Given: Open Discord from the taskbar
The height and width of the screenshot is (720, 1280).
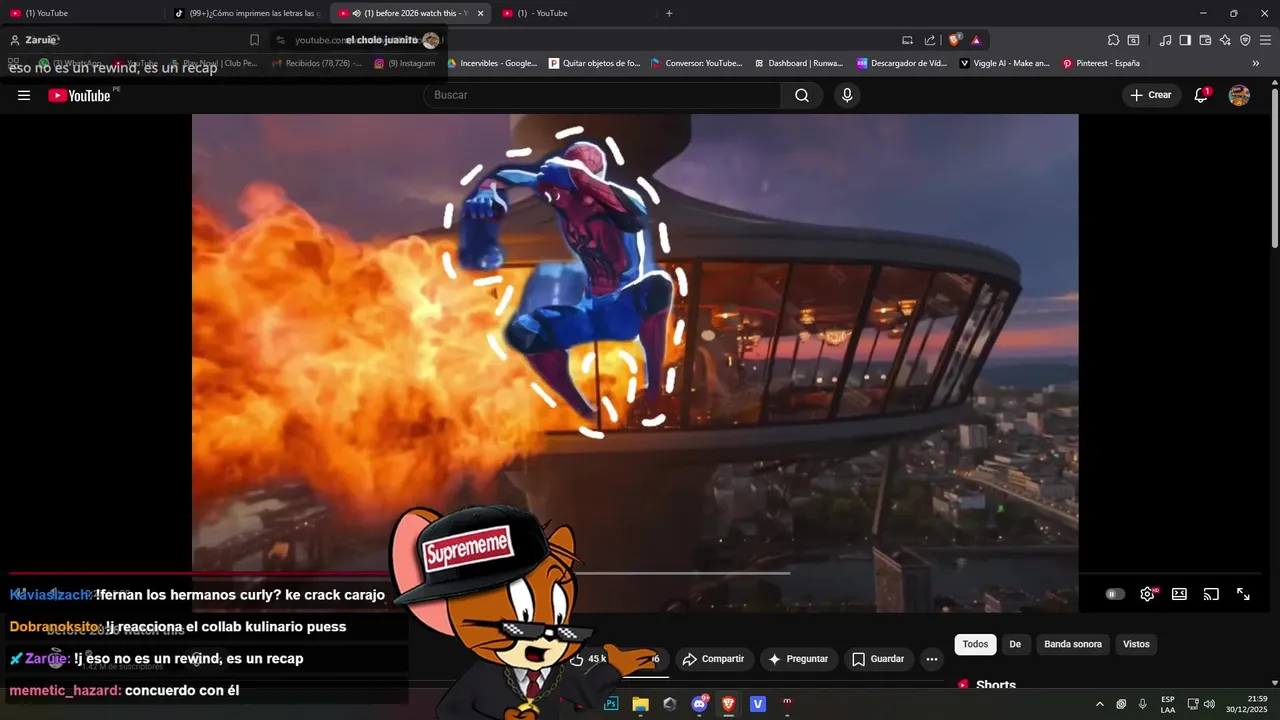Looking at the screenshot, I should (700, 704).
